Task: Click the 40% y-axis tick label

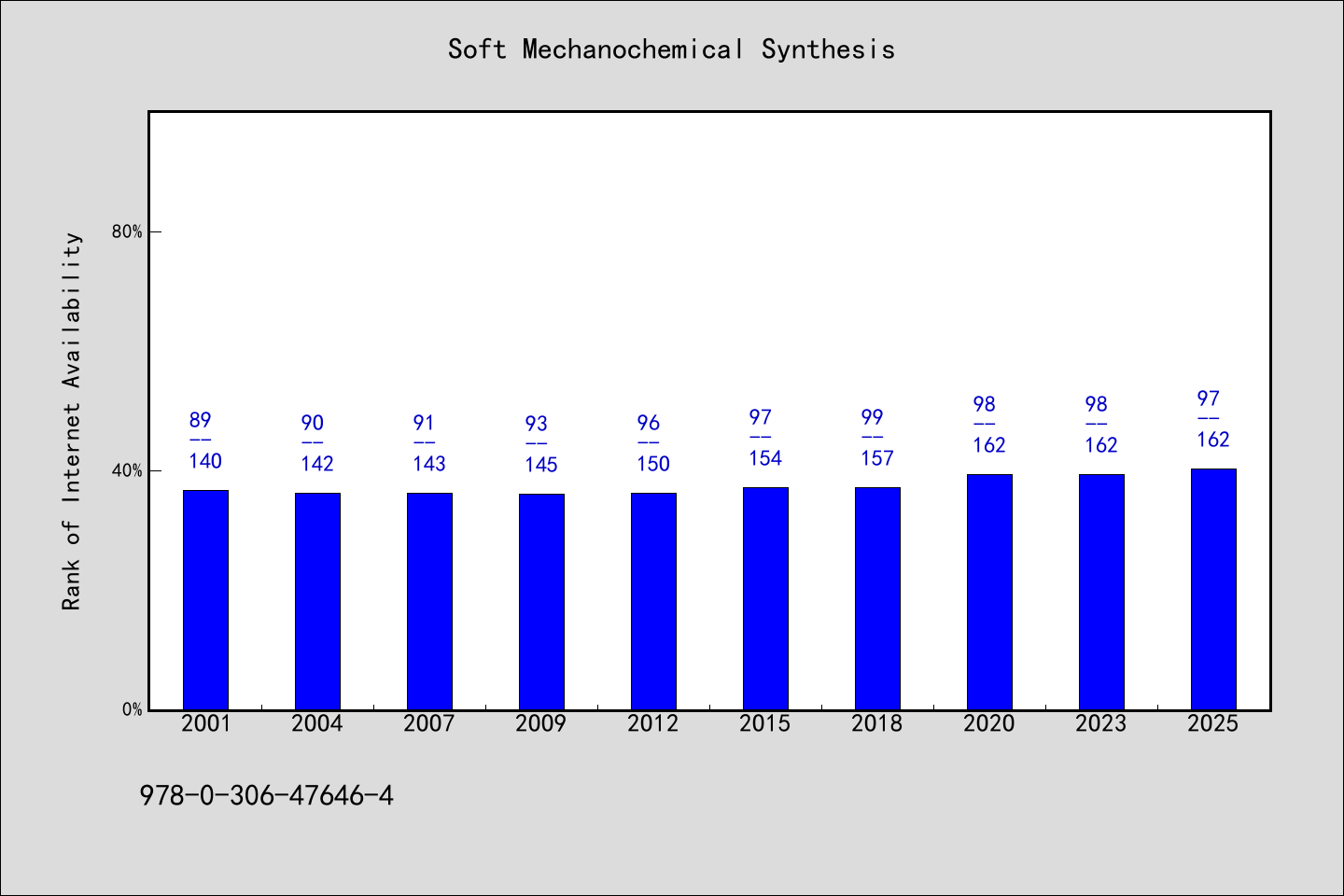Action: pos(127,470)
